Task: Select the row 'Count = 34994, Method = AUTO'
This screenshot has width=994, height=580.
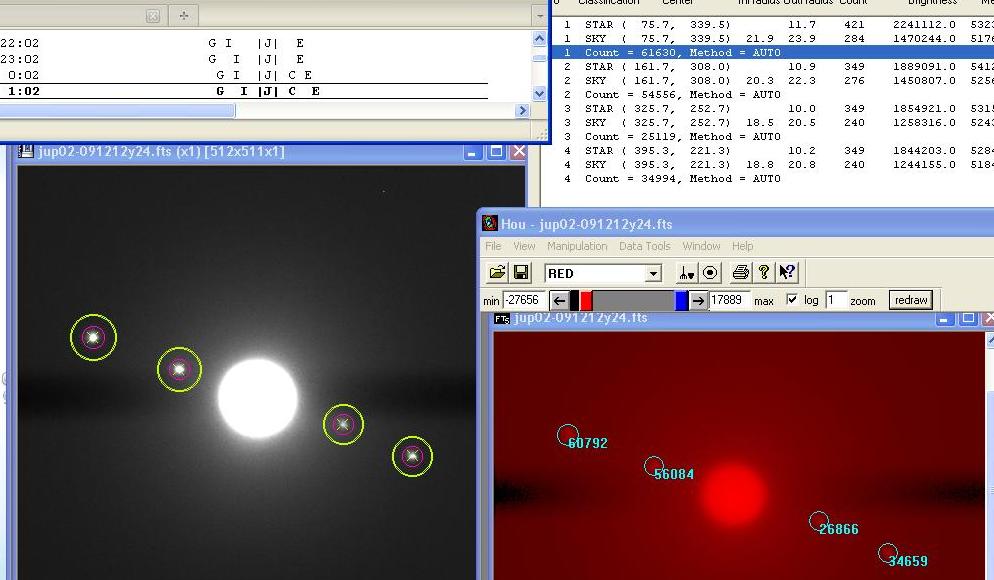Action: (x=772, y=178)
